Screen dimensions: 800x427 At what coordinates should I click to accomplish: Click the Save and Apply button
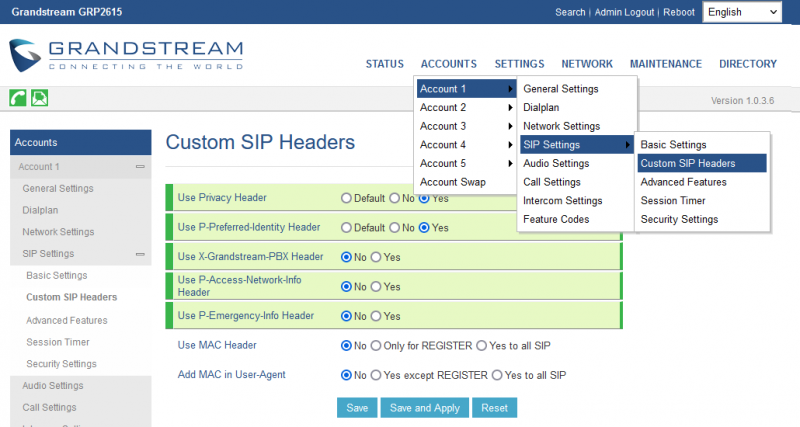424,408
